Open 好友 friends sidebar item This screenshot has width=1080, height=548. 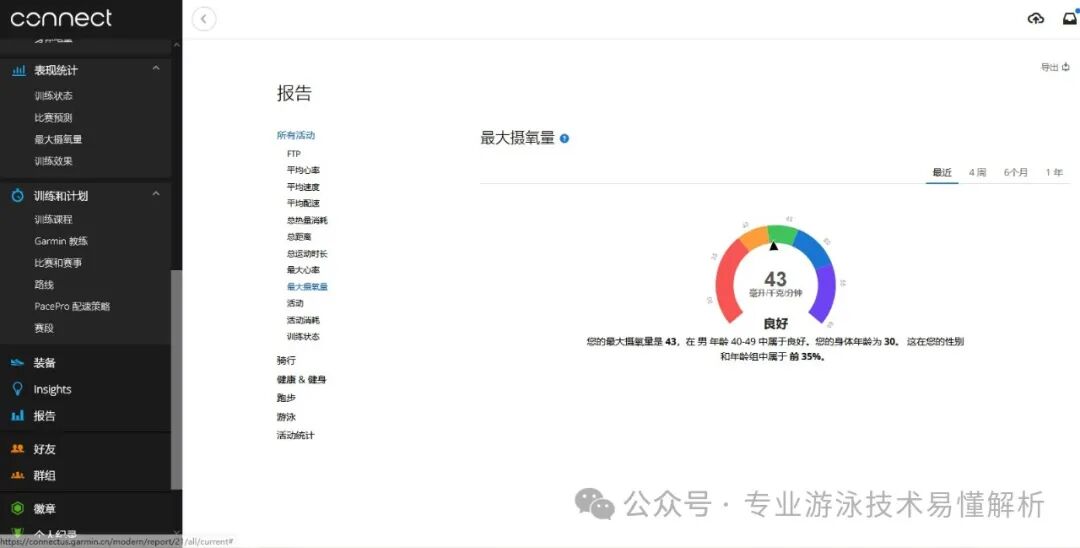click(44, 449)
